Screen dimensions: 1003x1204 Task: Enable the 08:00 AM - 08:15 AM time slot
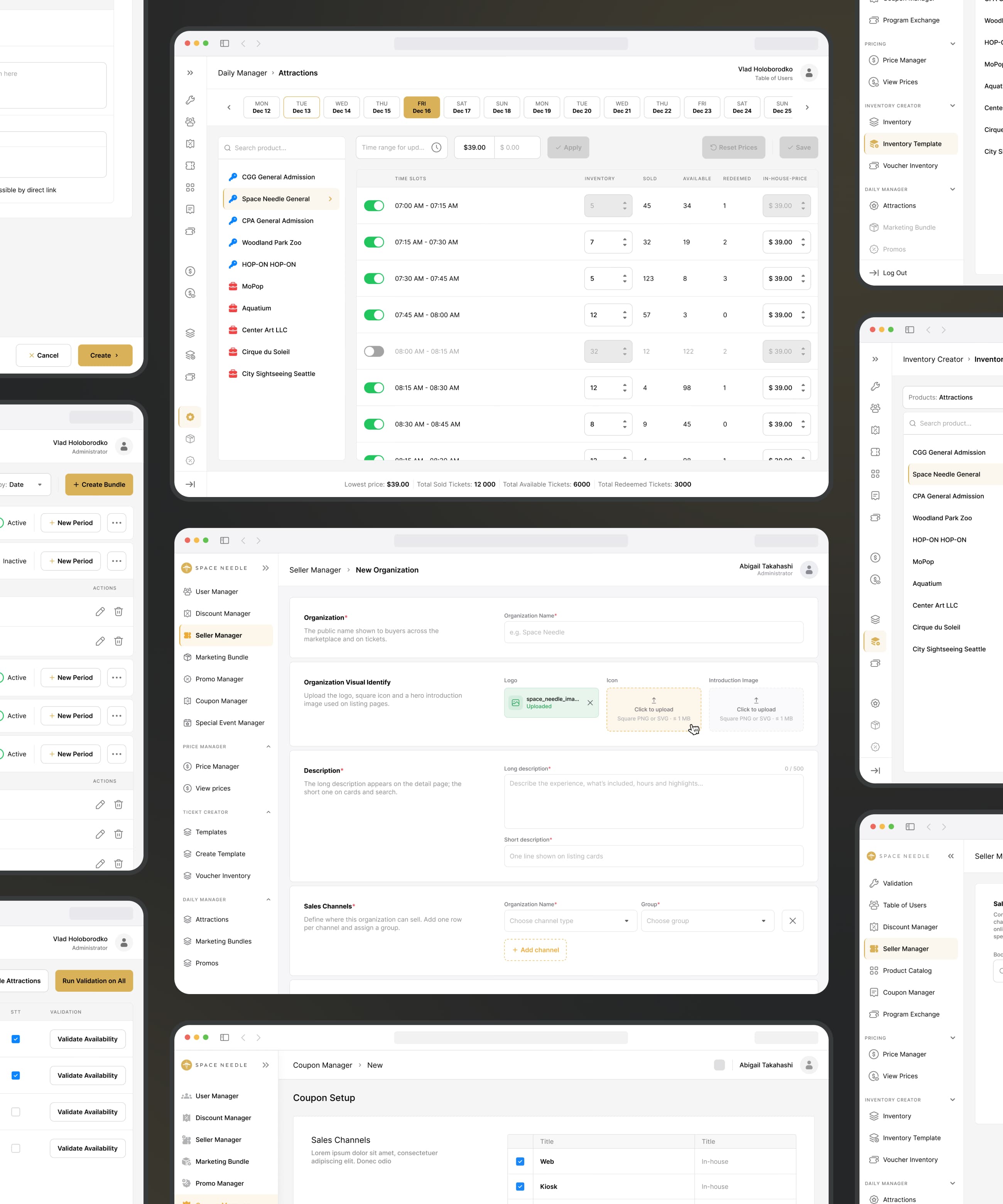[x=374, y=352]
